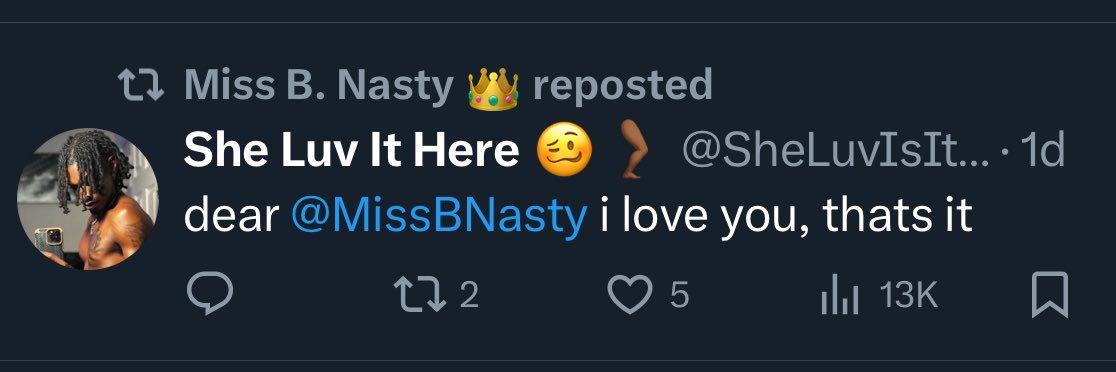Click the word 'reposted' in the header
The image size is (1116, 372).
pos(623,85)
